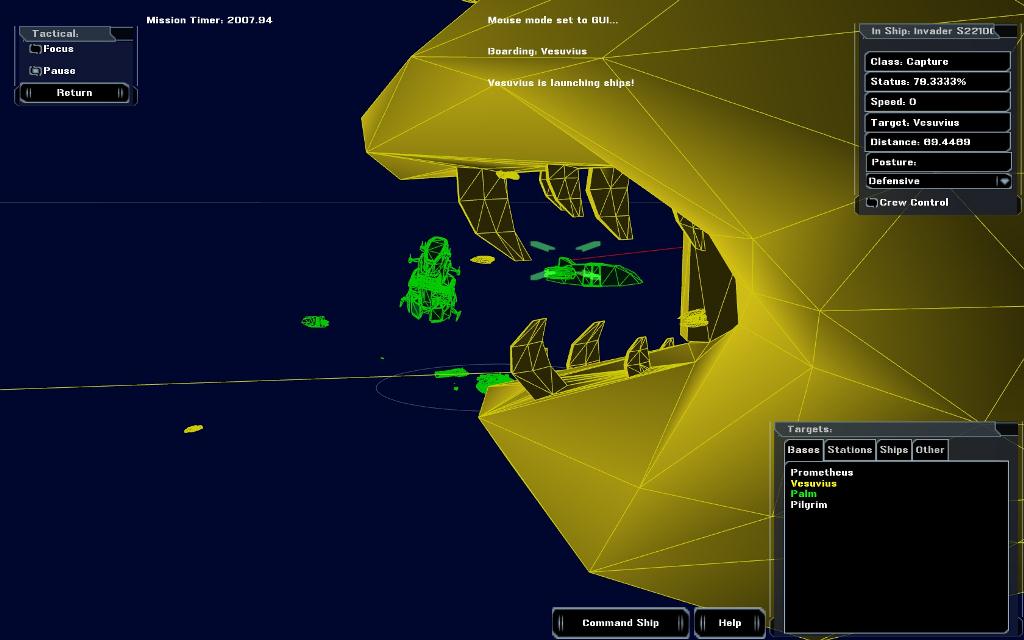Toggle the Crew Control checkbox

click(x=872, y=203)
